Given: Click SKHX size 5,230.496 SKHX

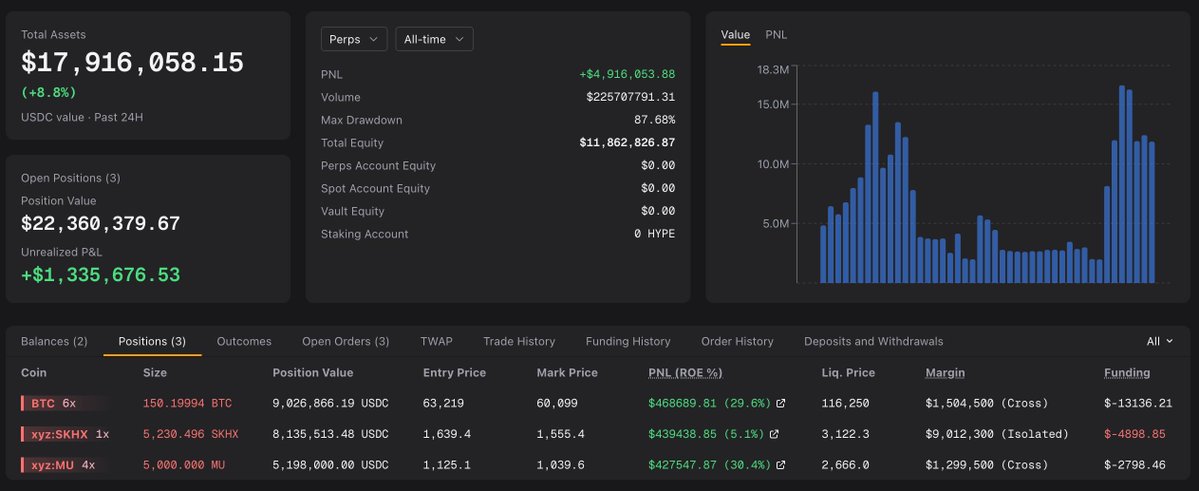Looking at the screenshot, I should [x=190, y=434].
